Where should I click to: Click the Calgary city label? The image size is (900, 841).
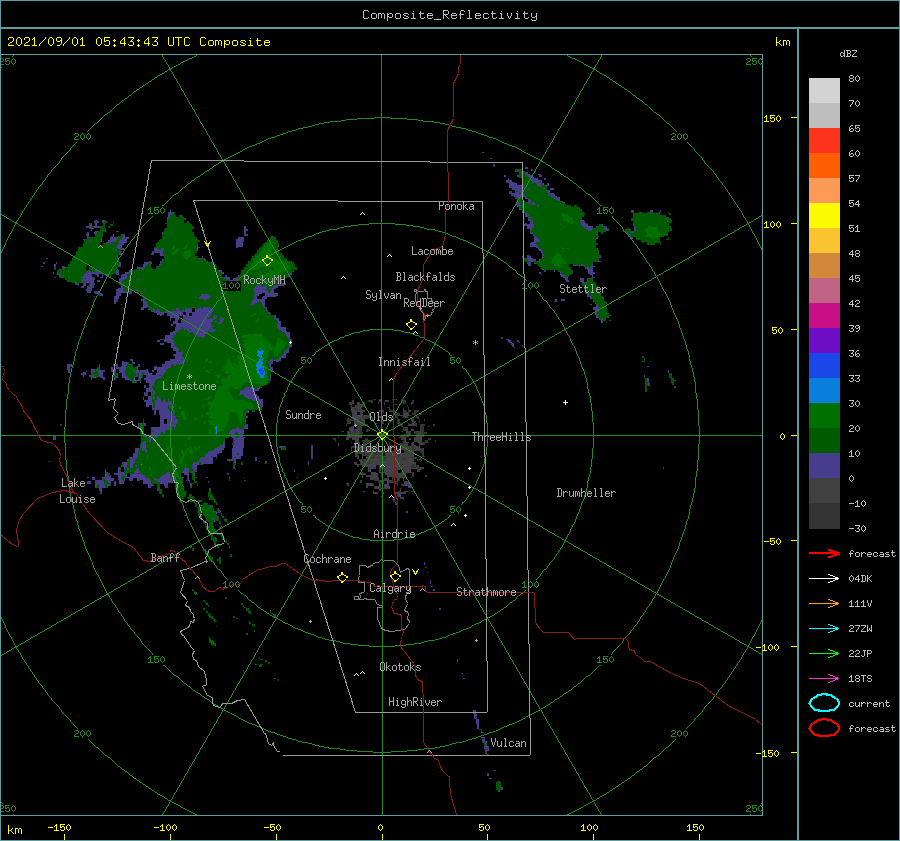pyautogui.click(x=390, y=588)
